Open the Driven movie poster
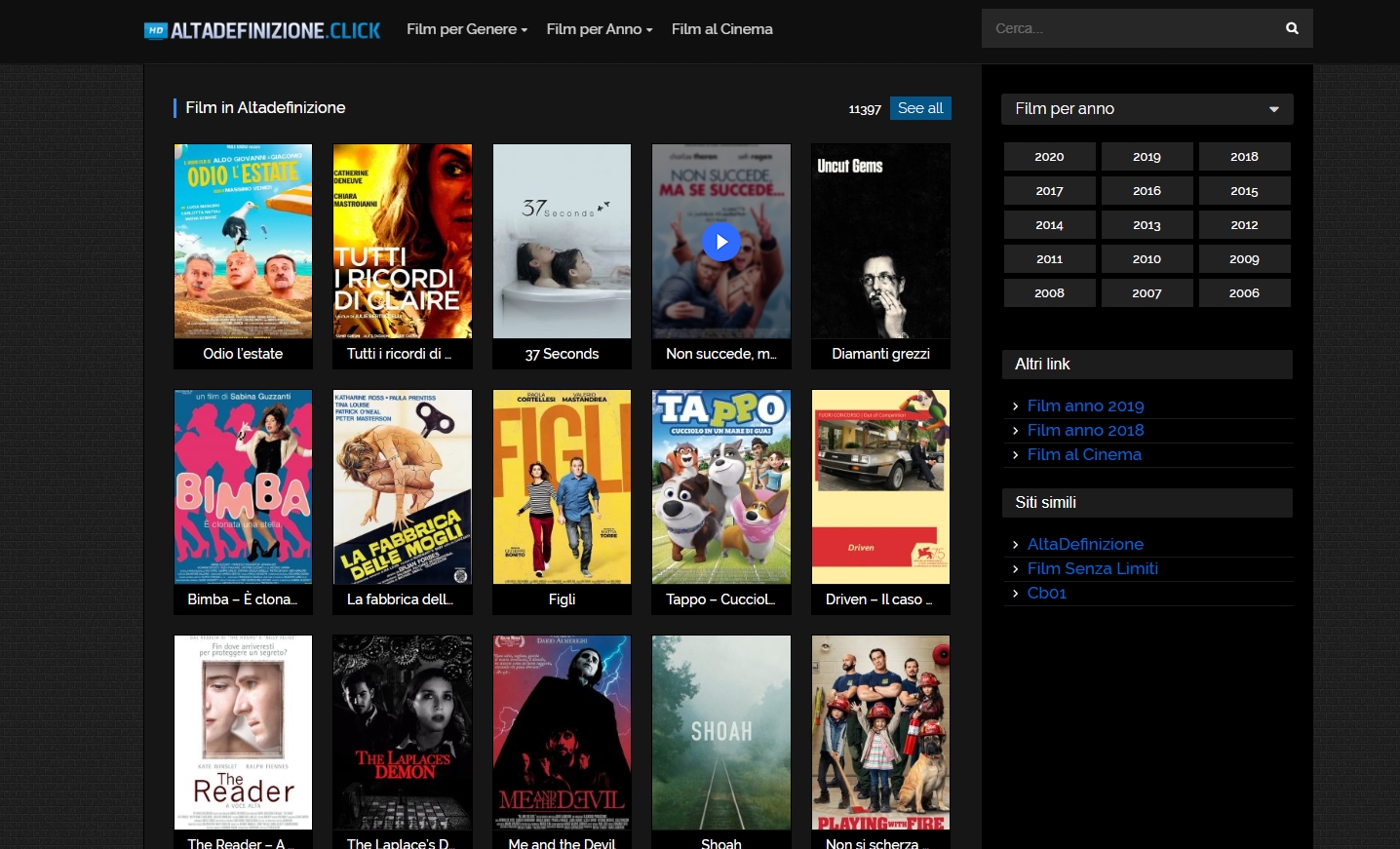This screenshot has width=1400, height=849. (880, 486)
